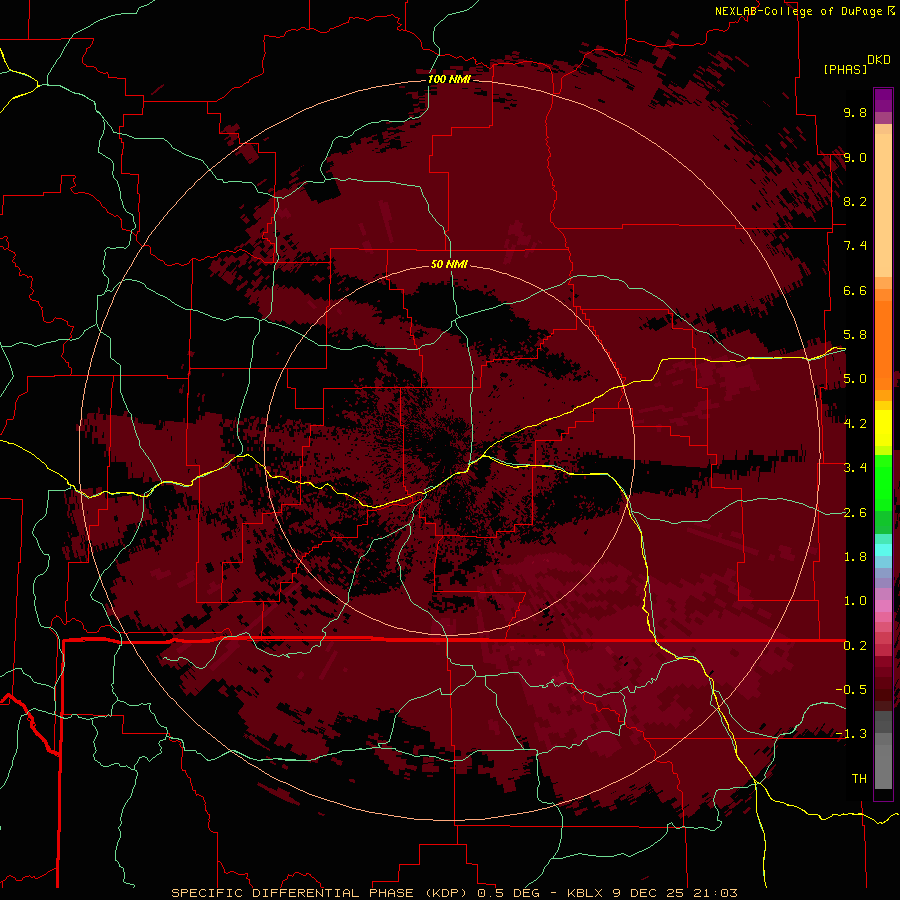Screen dimensions: 900x900
Task: Click the 9.8 value on color scale
Action: (855, 112)
